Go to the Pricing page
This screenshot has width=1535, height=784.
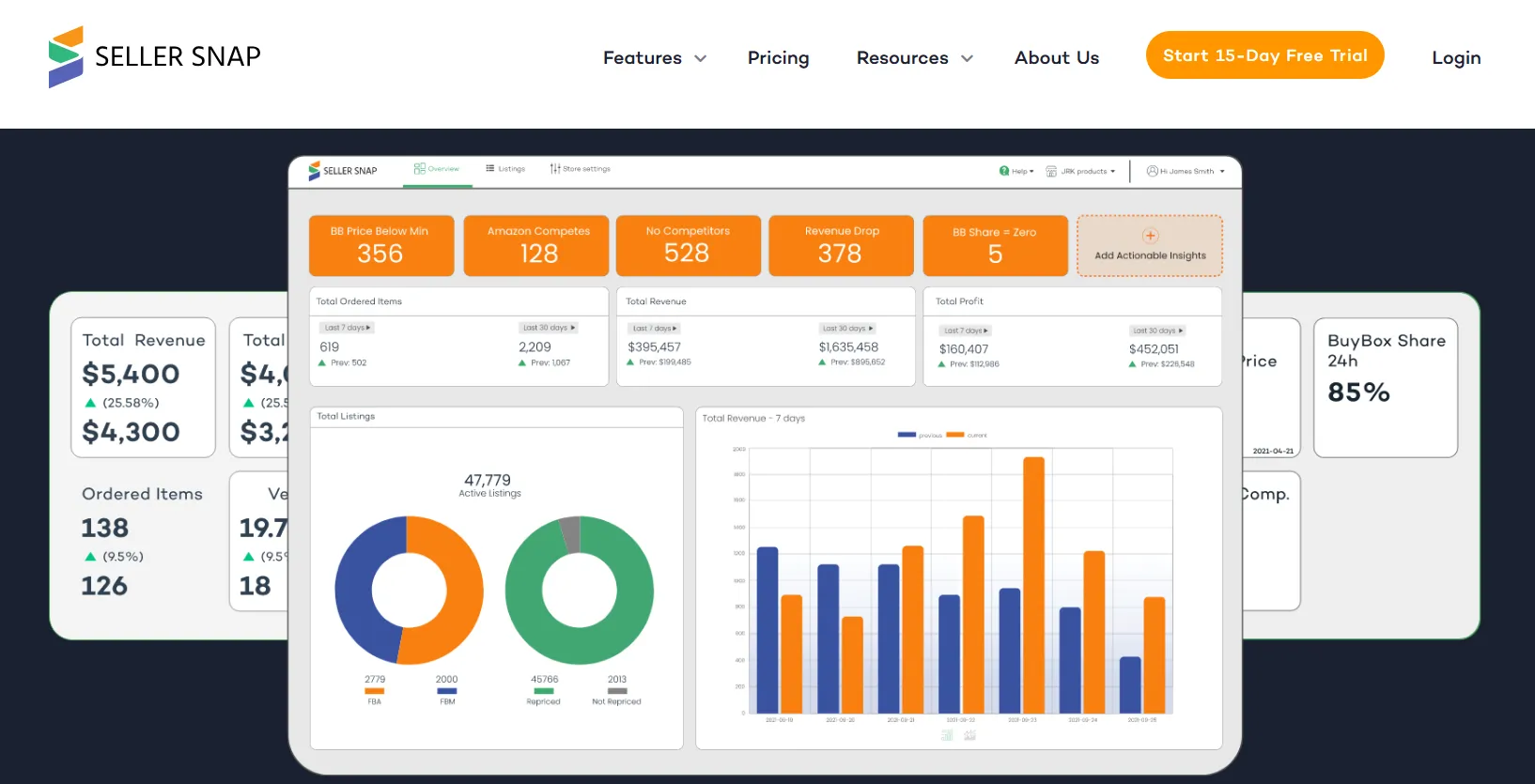[778, 57]
